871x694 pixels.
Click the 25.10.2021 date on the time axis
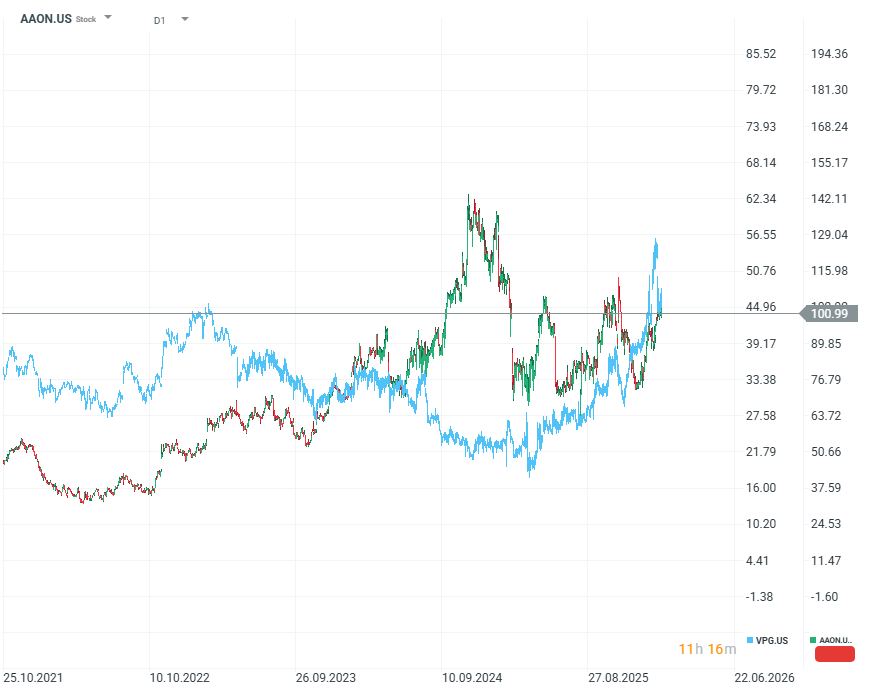click(34, 677)
